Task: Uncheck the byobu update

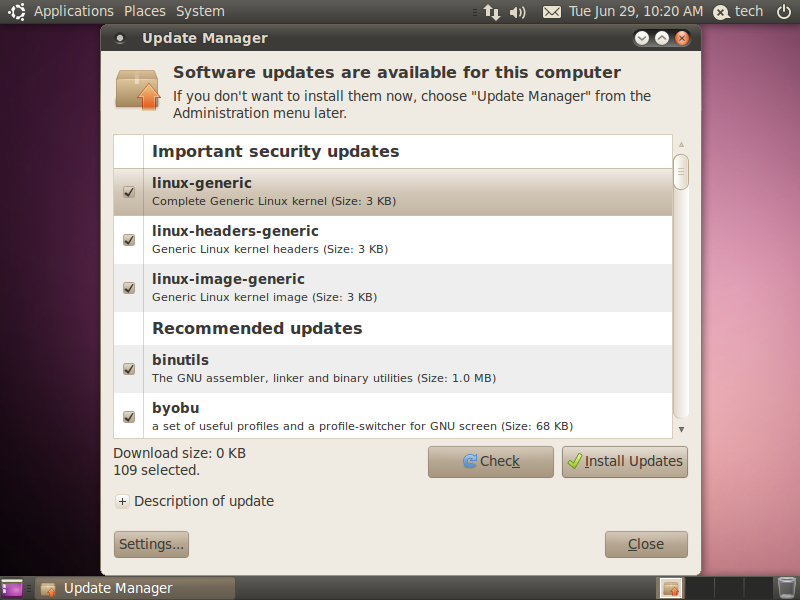Action: (x=129, y=417)
